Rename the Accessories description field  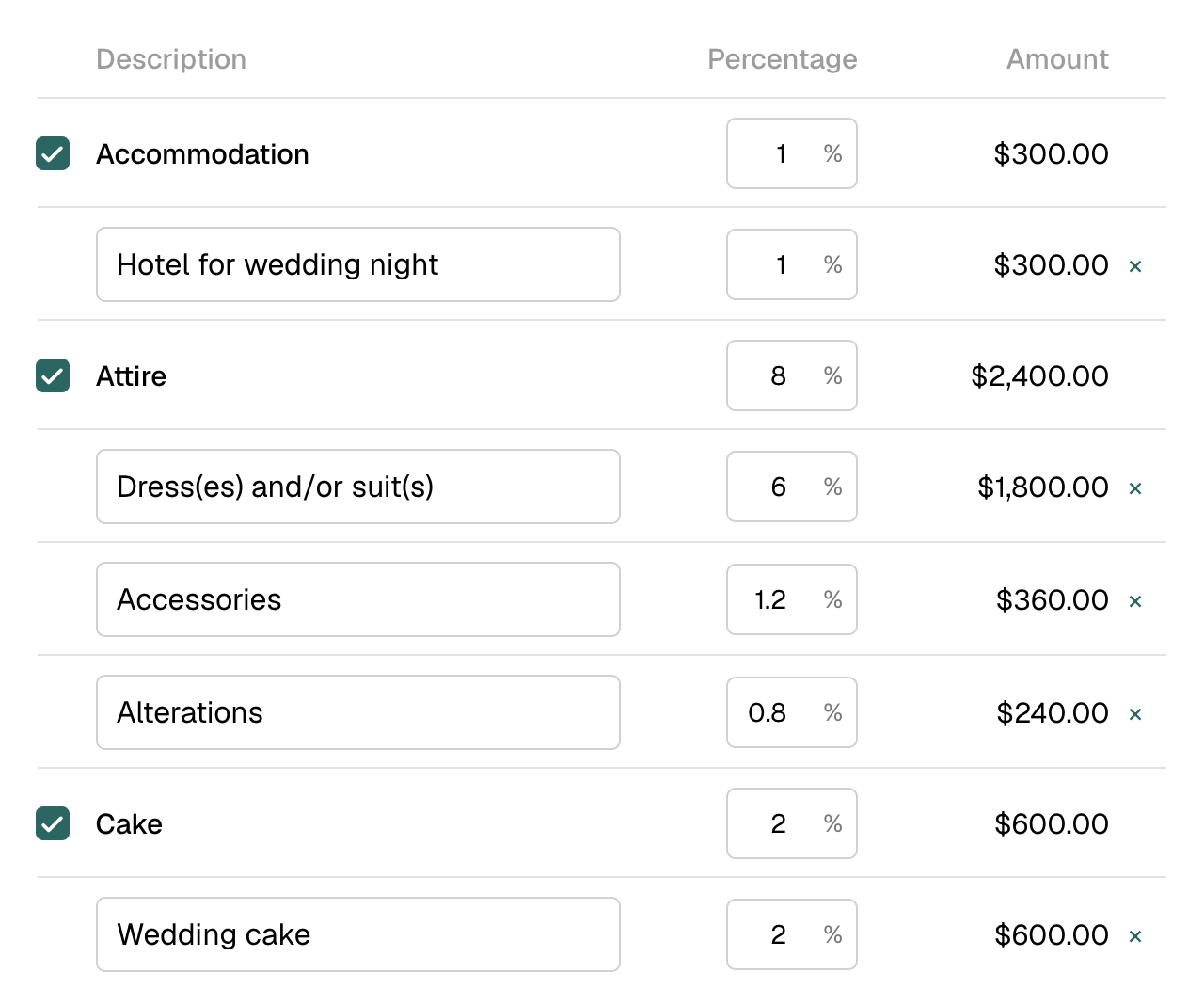click(x=358, y=599)
